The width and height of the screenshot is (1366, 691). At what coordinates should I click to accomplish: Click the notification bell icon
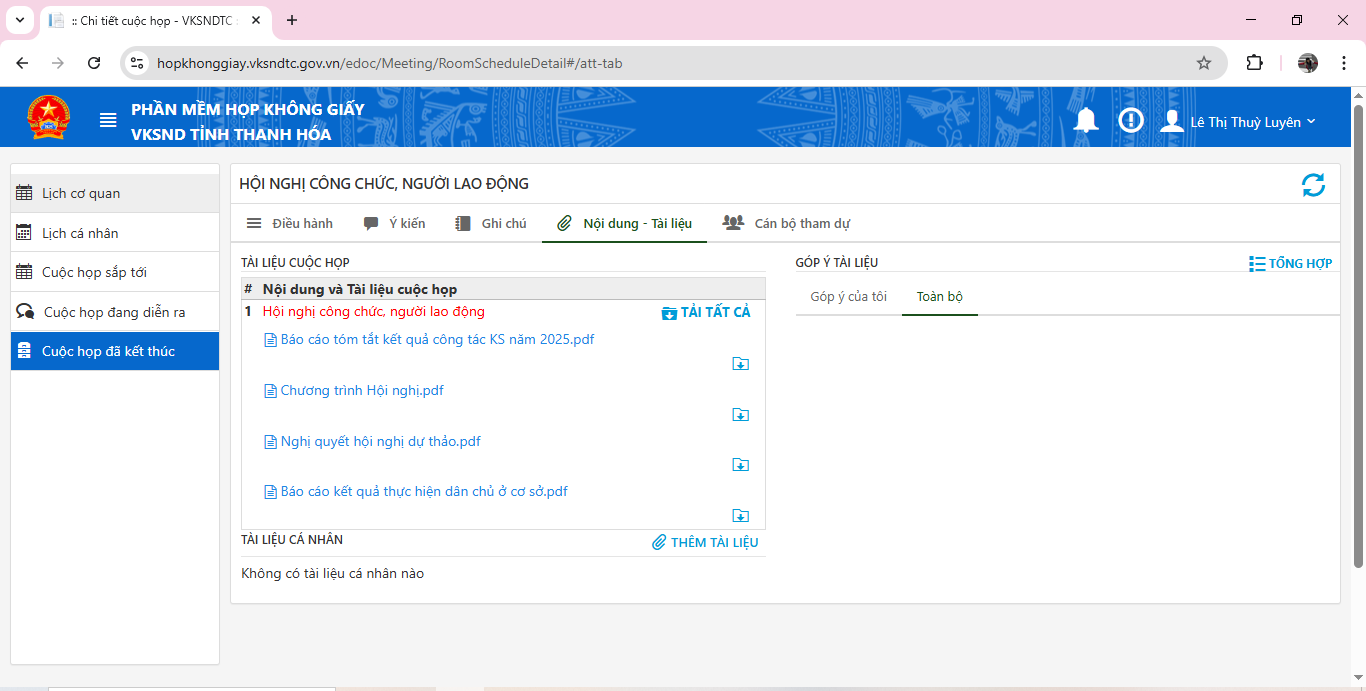click(x=1086, y=121)
